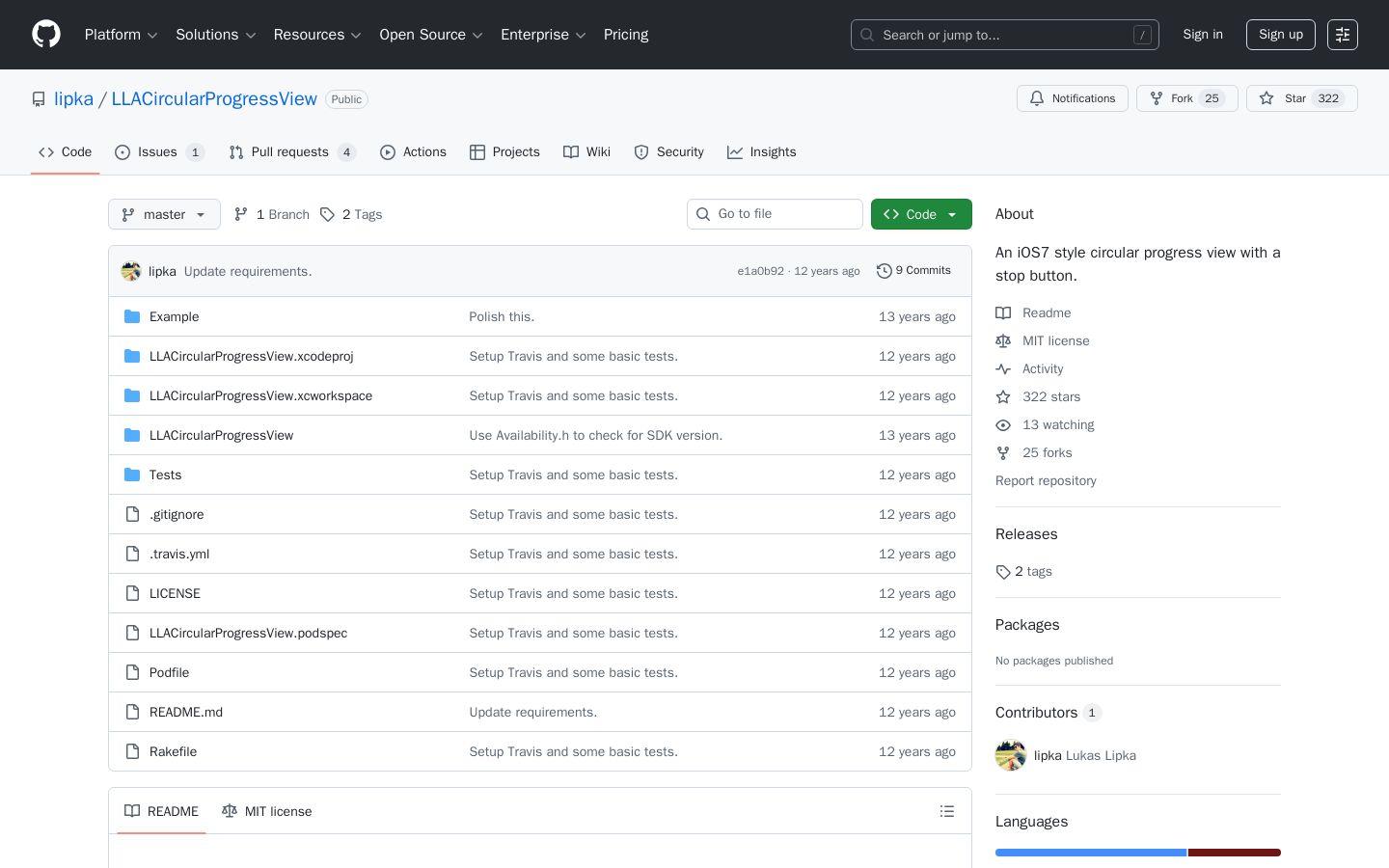Open the LLACircularProgressView repo title link
This screenshot has width=1389, height=868.
(x=214, y=99)
